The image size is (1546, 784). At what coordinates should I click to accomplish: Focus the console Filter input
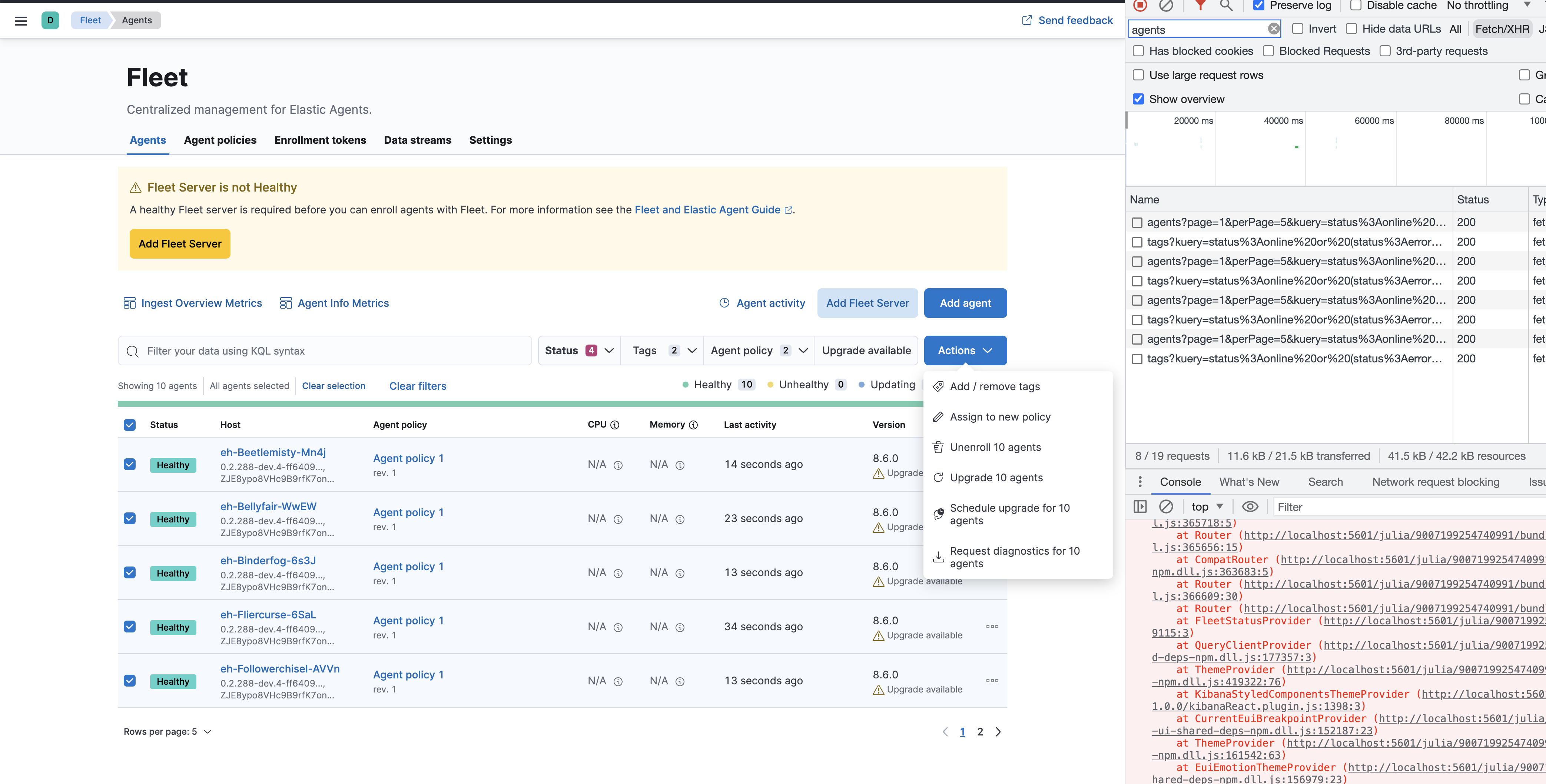1409,507
